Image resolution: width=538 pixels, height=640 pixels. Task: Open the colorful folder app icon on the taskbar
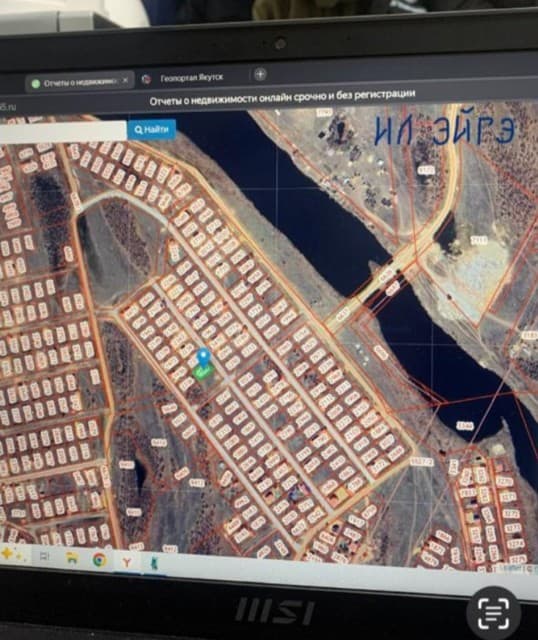pyautogui.click(x=72, y=558)
